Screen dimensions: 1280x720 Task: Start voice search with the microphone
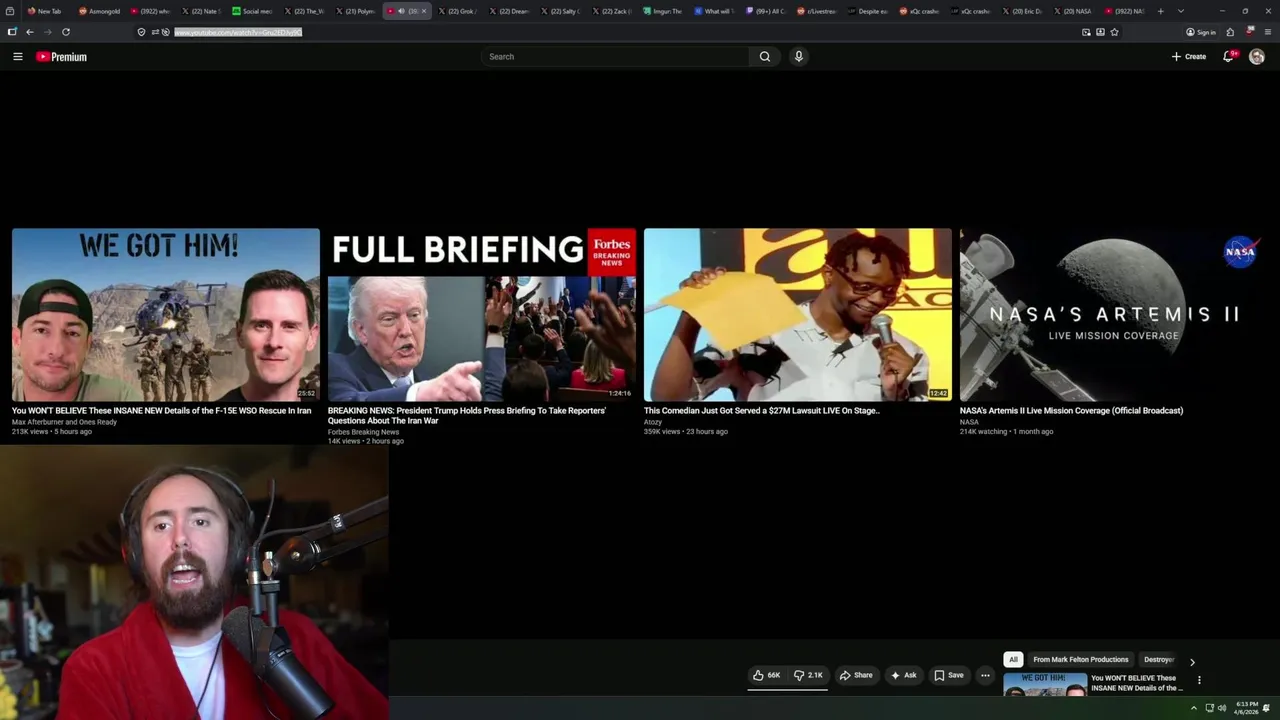tap(798, 57)
